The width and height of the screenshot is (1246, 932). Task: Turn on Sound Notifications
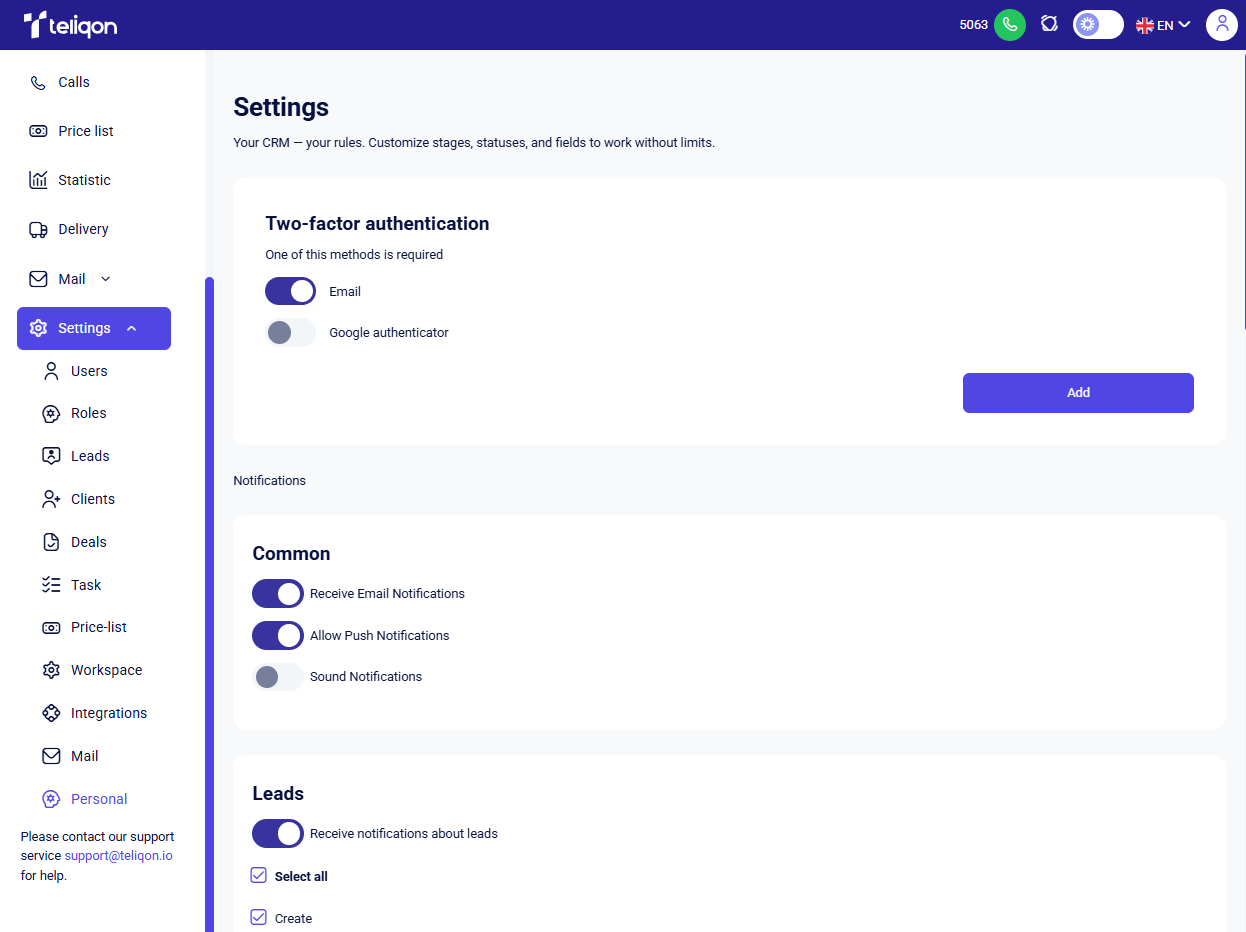pos(278,677)
